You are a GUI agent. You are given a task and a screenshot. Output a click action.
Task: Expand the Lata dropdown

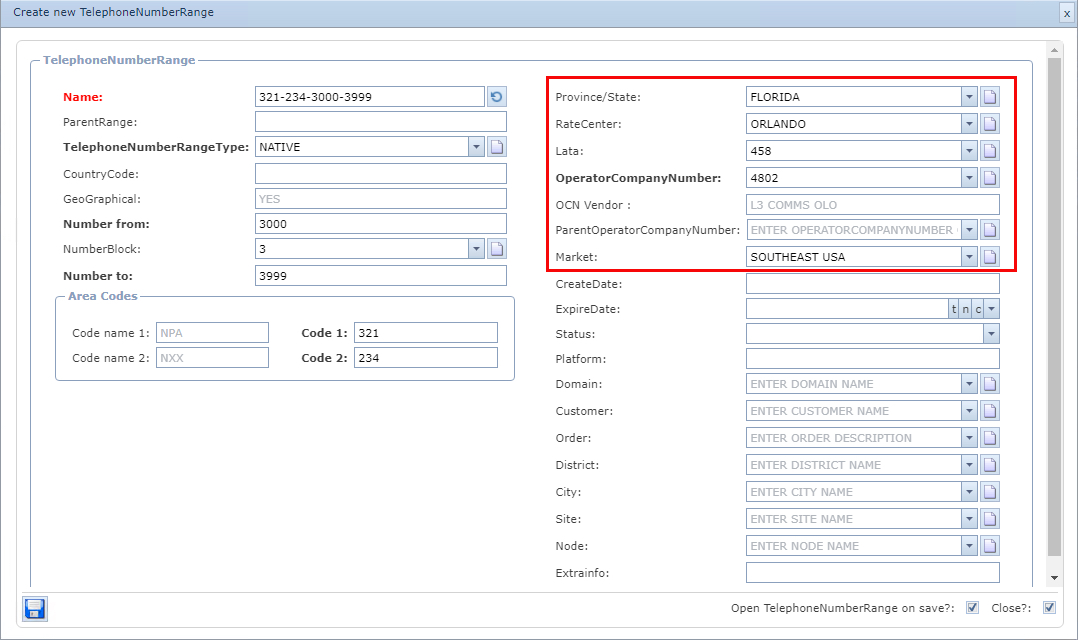point(969,151)
